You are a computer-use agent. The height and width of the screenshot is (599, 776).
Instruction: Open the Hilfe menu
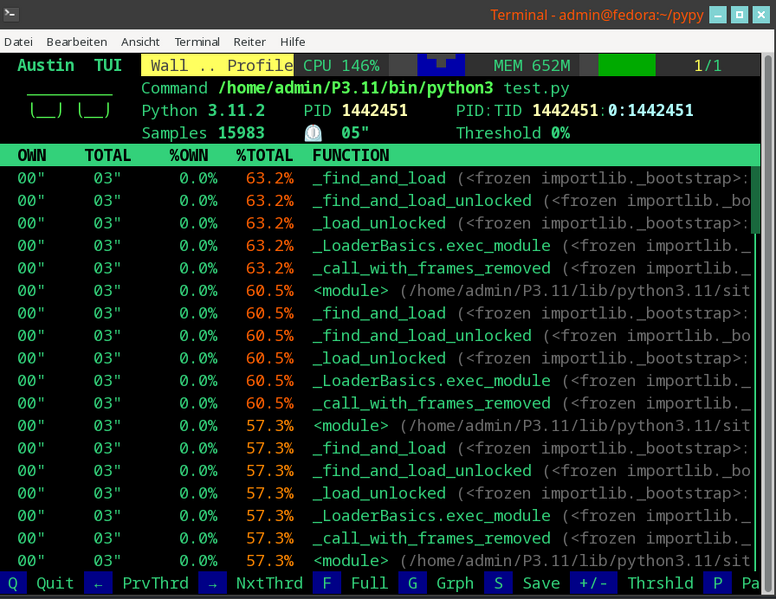(x=293, y=42)
